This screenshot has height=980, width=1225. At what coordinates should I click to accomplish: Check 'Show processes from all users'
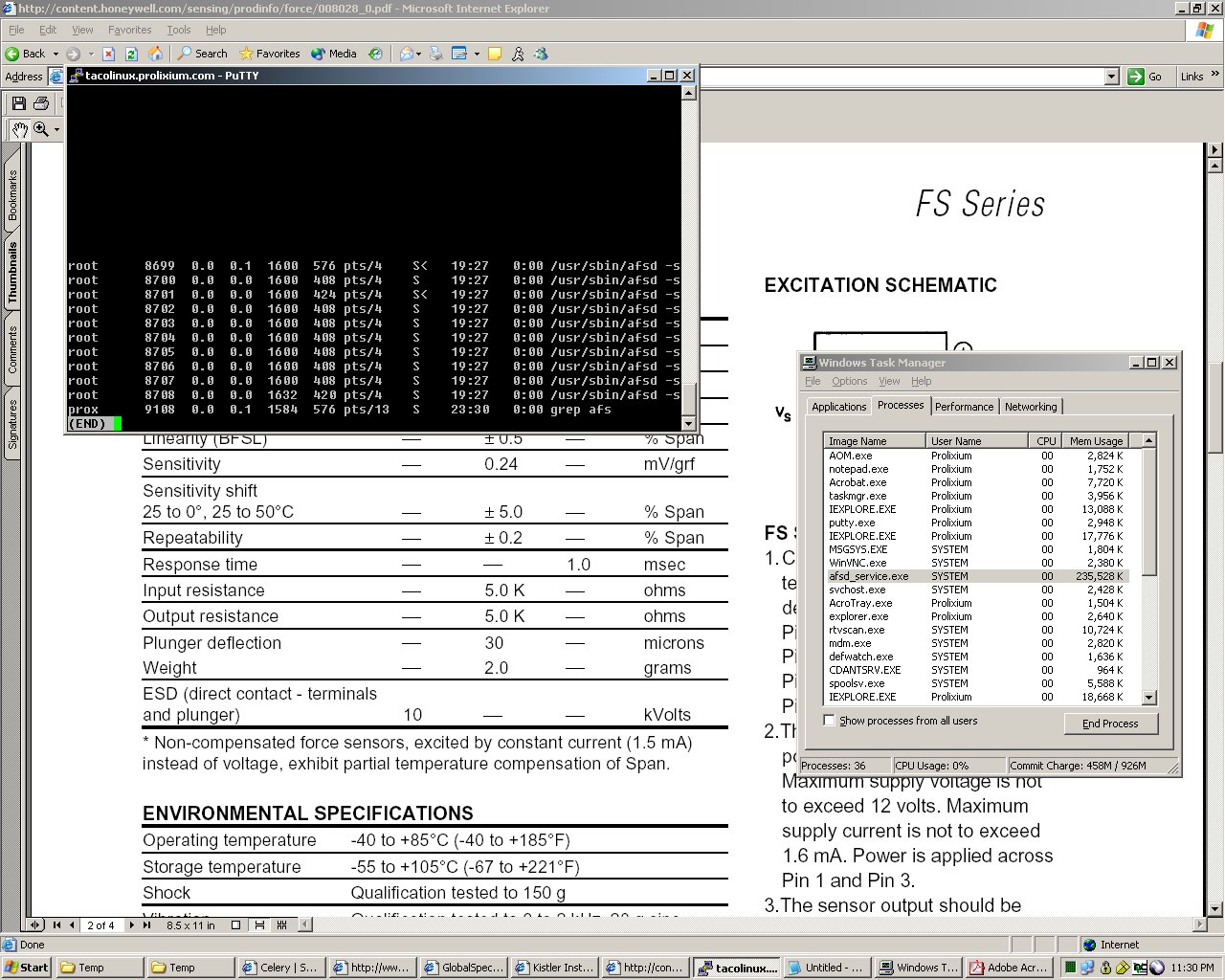tap(830, 721)
